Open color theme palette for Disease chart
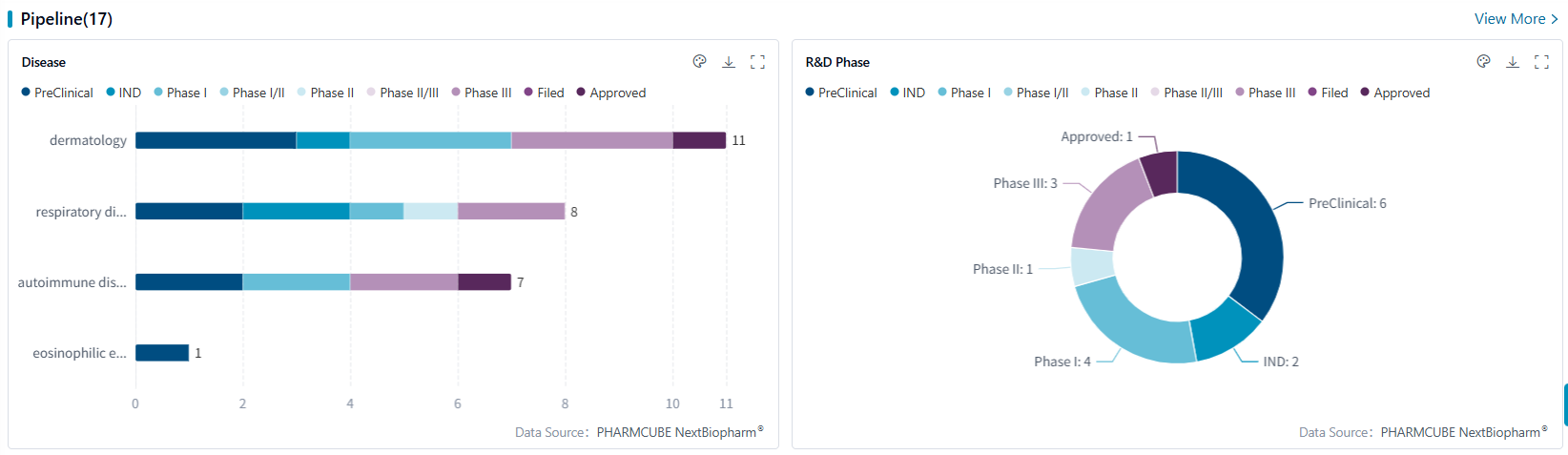This screenshot has width=1568, height=455. pyautogui.click(x=699, y=62)
